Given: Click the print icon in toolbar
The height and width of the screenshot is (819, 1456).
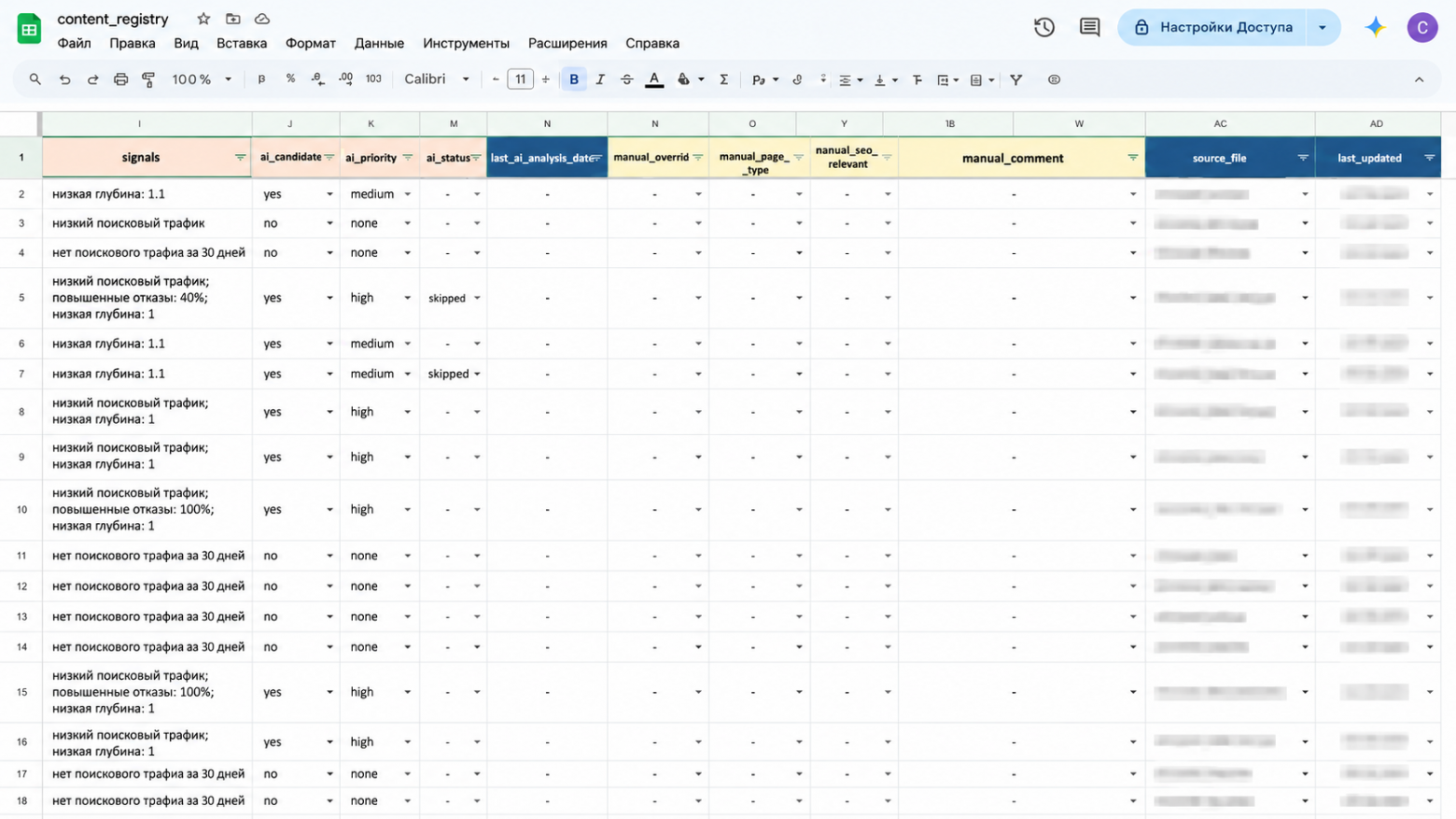Looking at the screenshot, I should (x=120, y=80).
